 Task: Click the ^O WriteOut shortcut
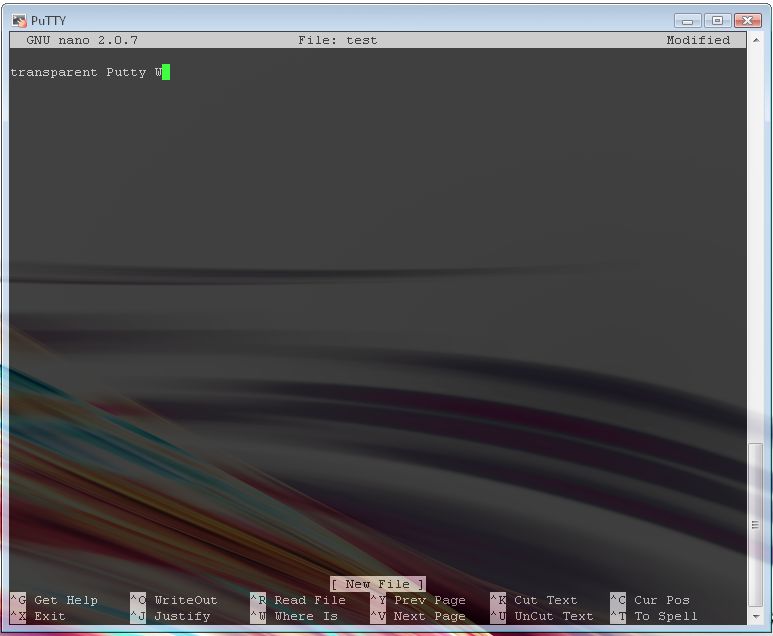click(173, 600)
